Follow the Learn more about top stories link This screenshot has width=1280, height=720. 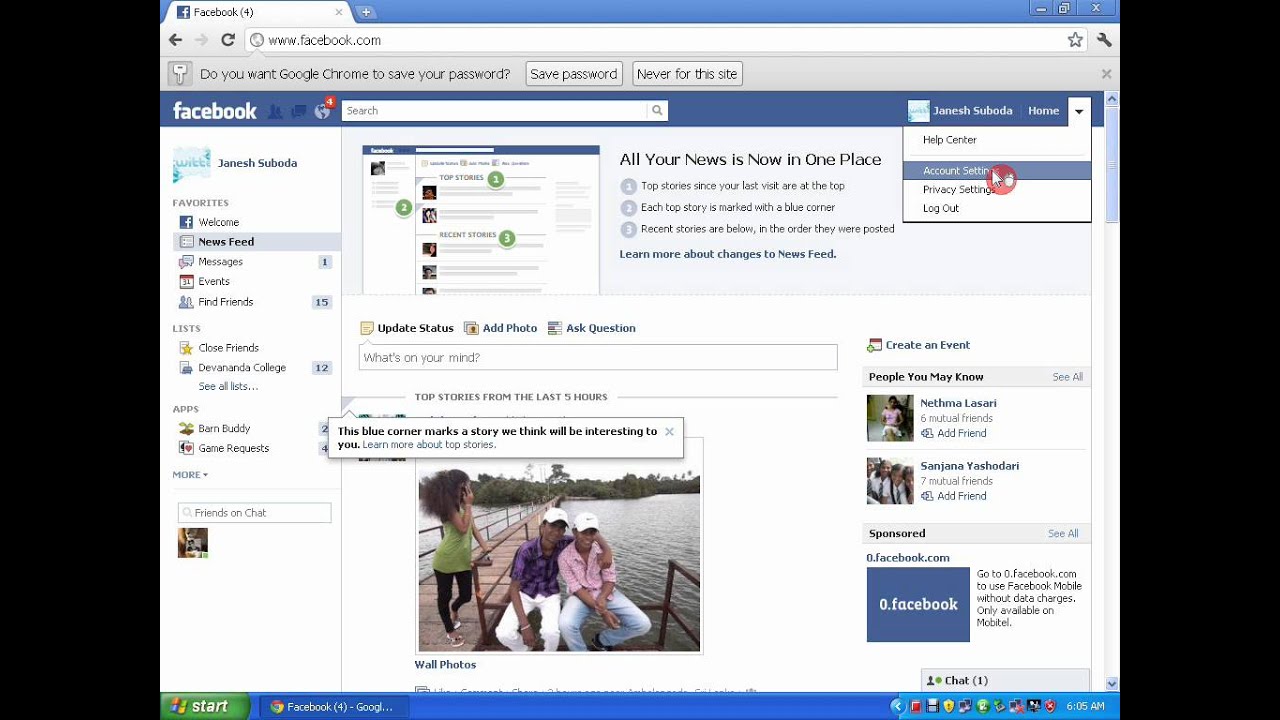point(429,444)
